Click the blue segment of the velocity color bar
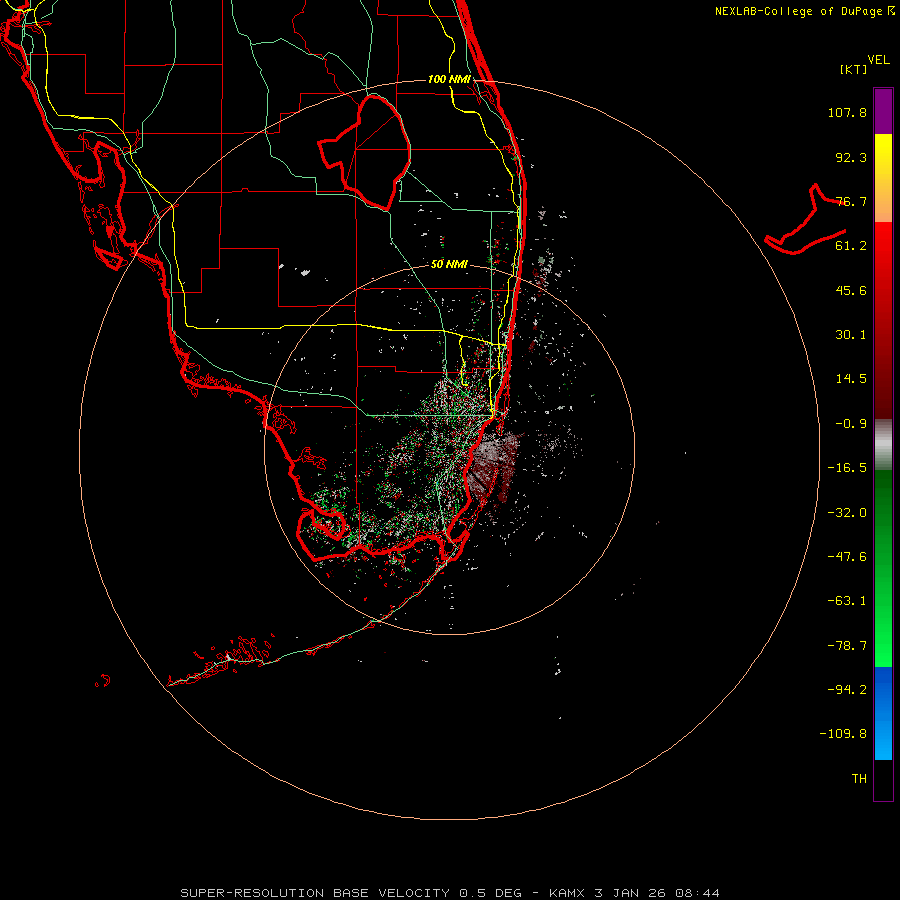 [x=883, y=713]
